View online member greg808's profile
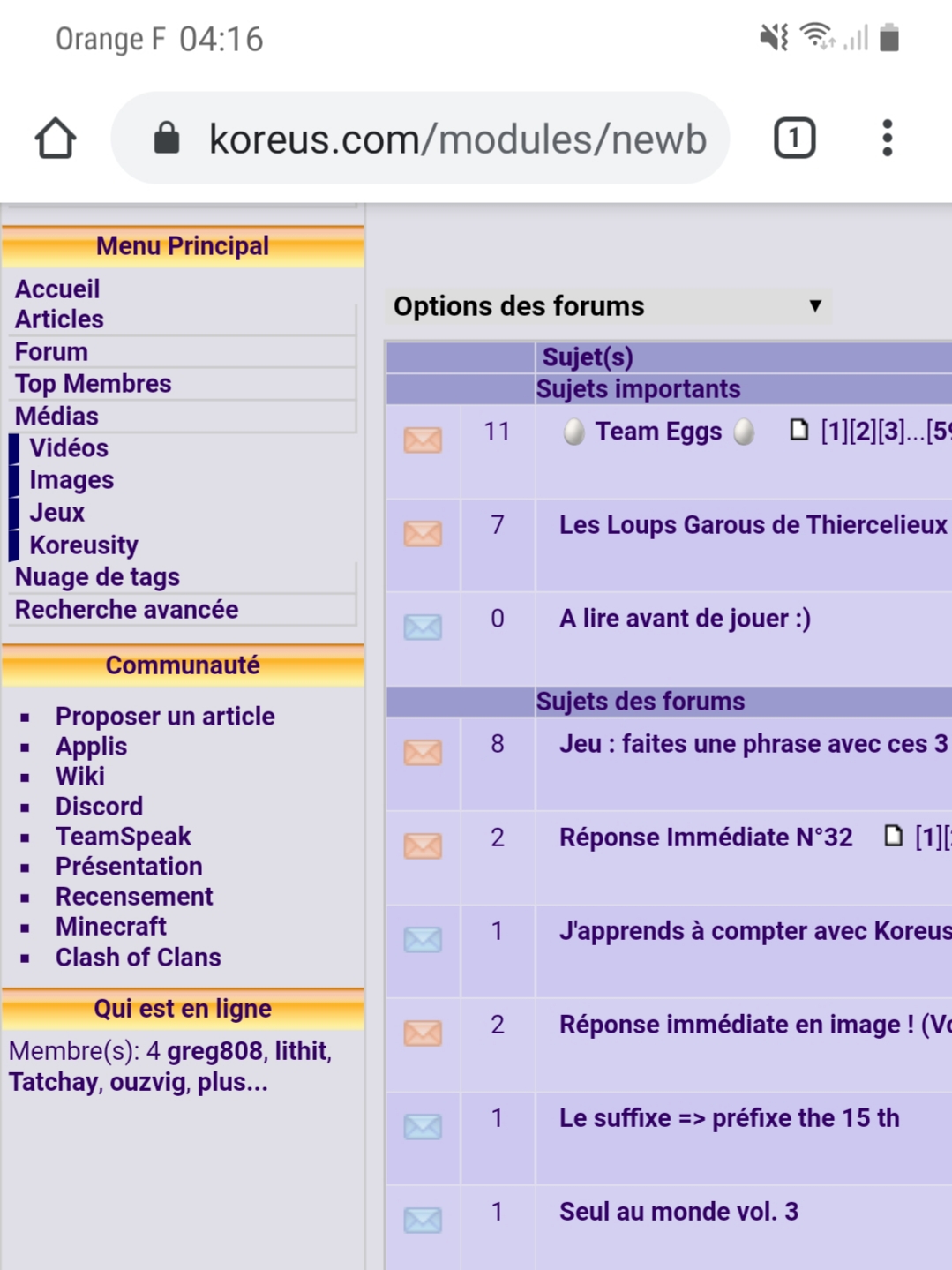This screenshot has width=952, height=1270. (x=214, y=1051)
